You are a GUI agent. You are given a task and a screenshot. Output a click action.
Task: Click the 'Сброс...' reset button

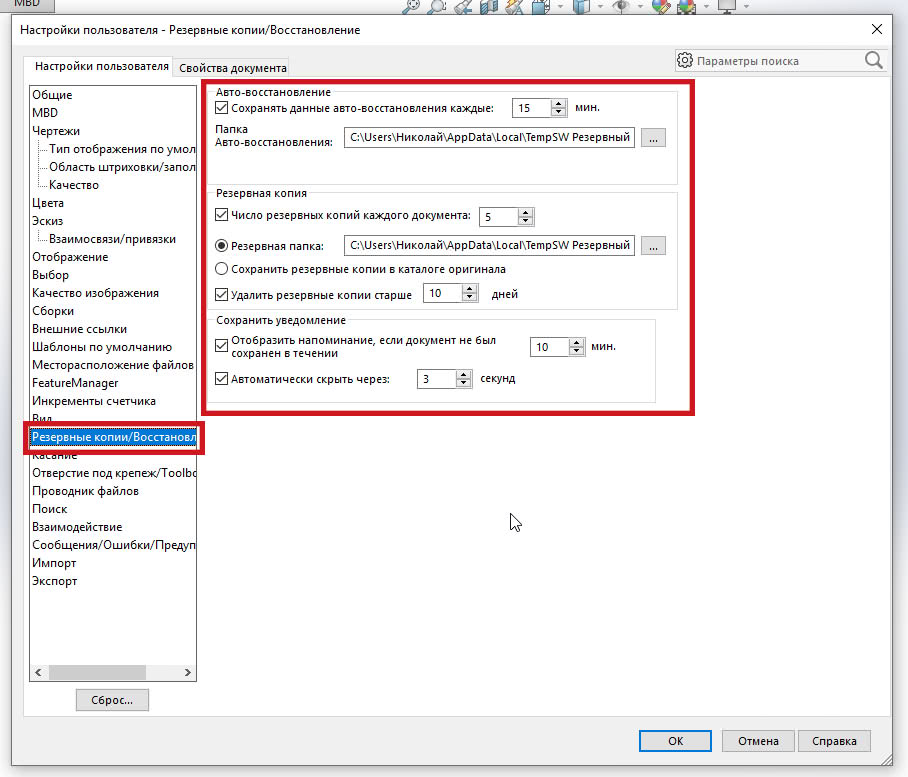point(112,700)
